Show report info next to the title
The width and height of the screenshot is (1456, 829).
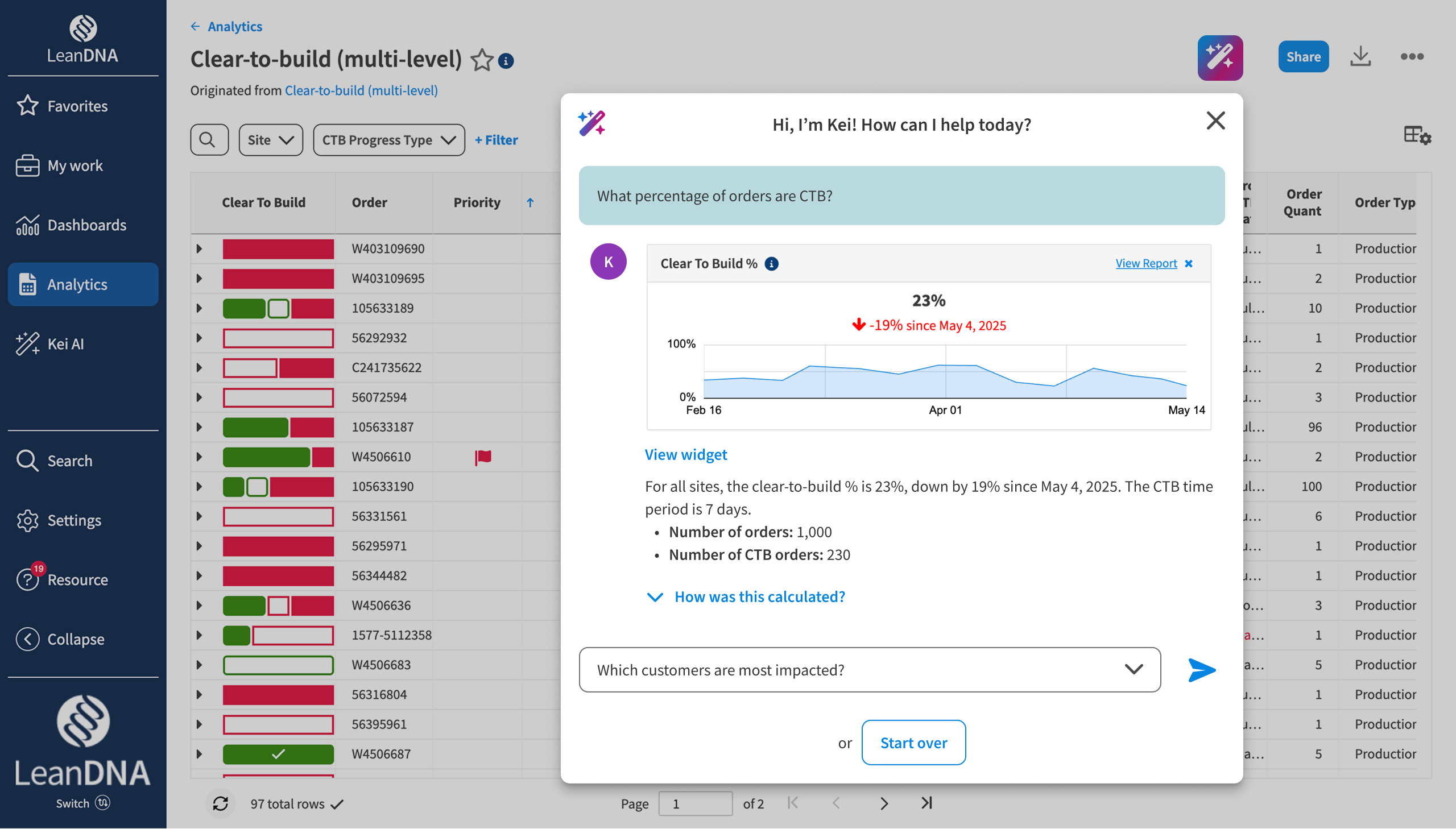(x=506, y=61)
